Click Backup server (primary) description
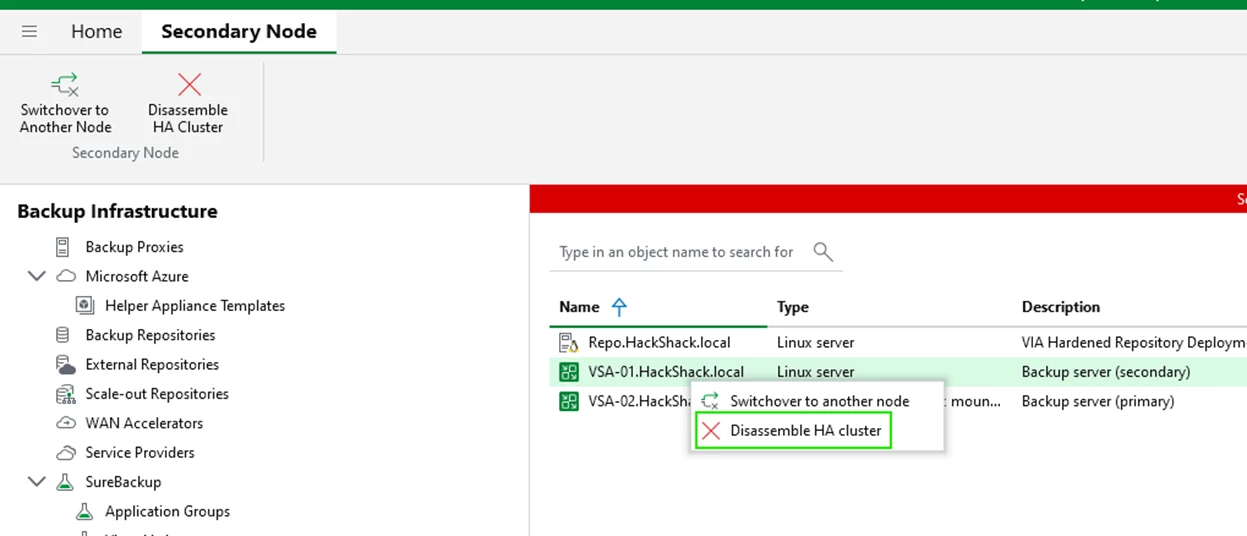 click(x=1098, y=401)
